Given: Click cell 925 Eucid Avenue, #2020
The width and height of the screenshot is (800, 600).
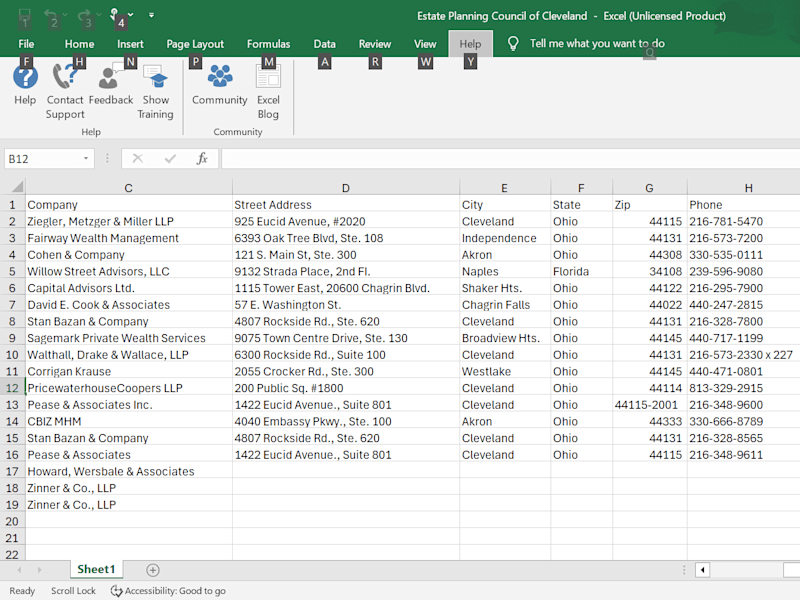Looking at the screenshot, I should (345, 221).
